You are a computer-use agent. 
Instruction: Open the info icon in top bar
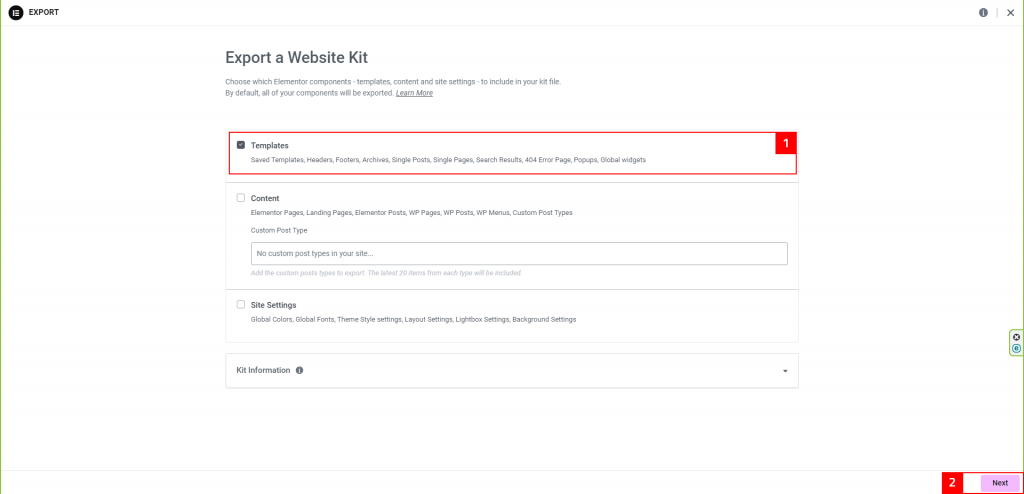pos(984,12)
